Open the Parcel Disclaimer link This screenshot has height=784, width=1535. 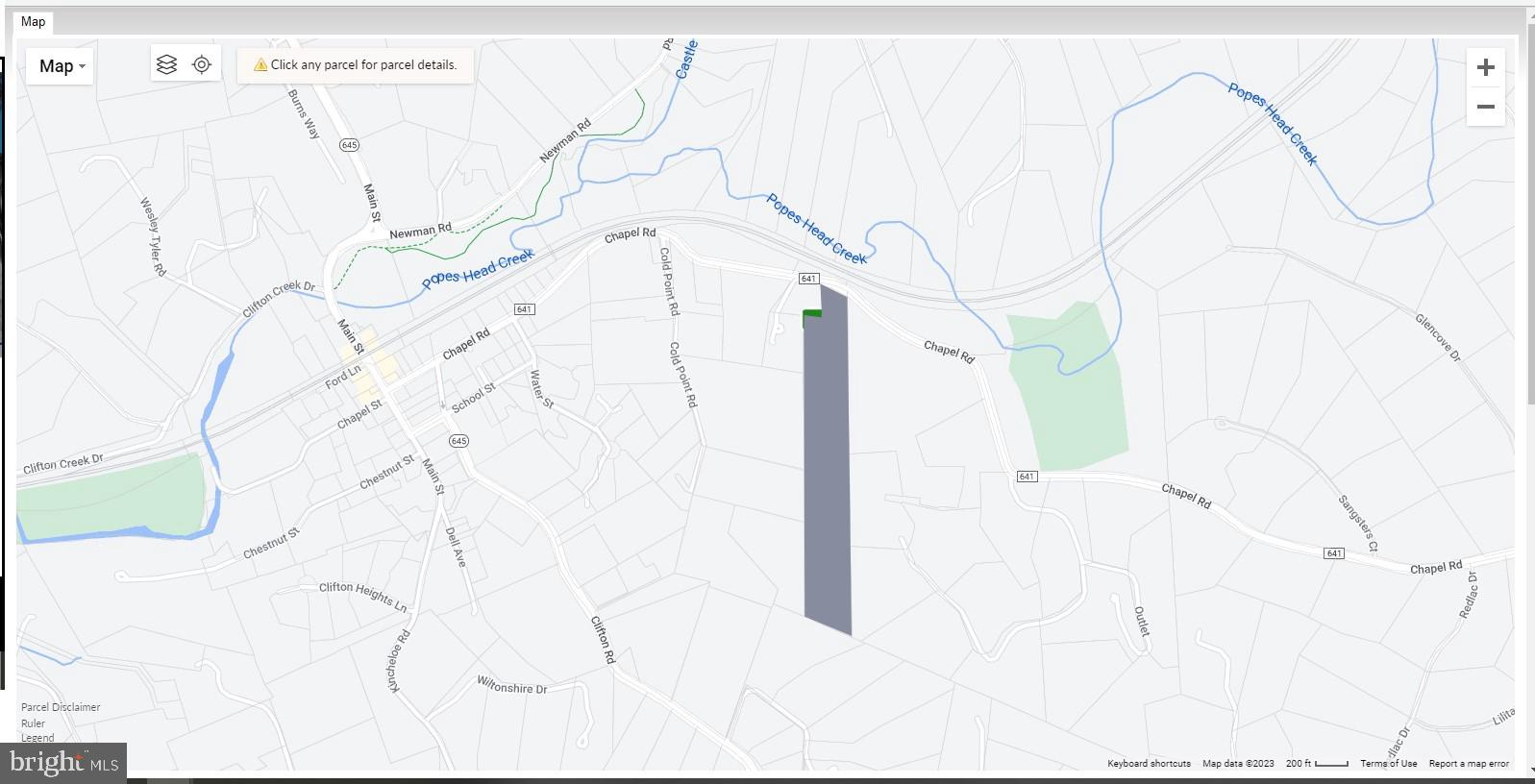[61, 707]
